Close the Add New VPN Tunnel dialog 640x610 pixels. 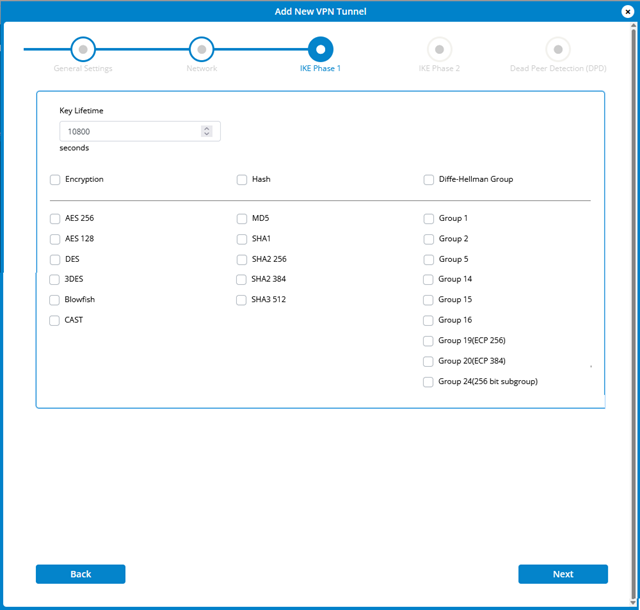coord(627,11)
